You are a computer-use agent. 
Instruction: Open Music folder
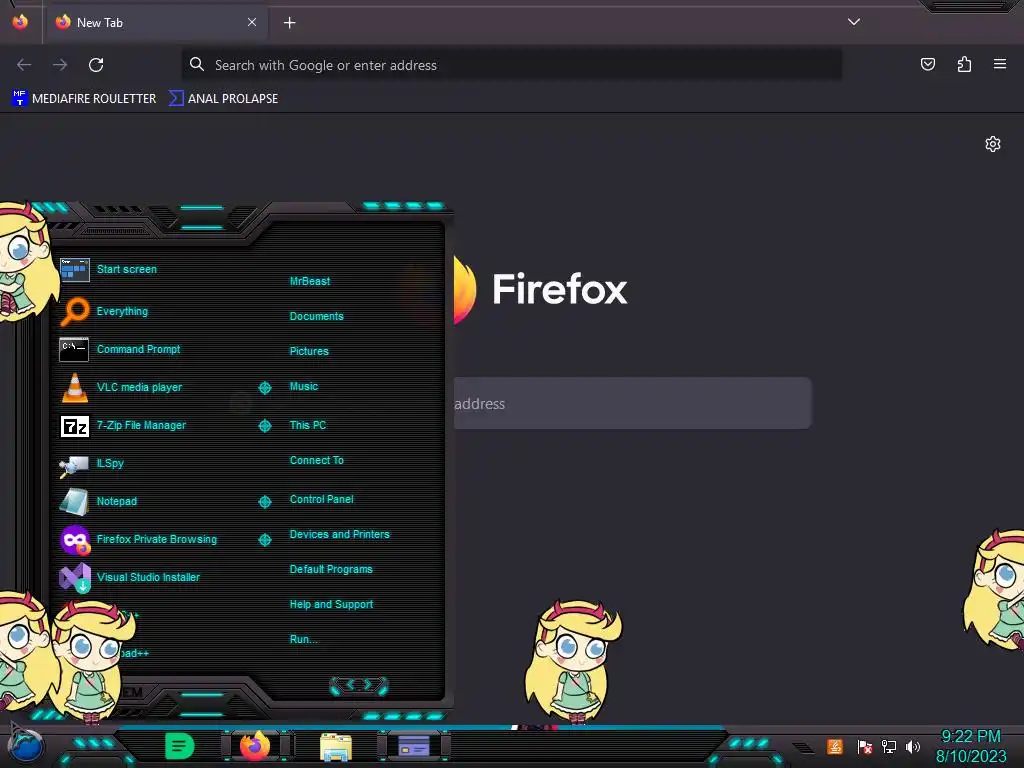tap(304, 387)
